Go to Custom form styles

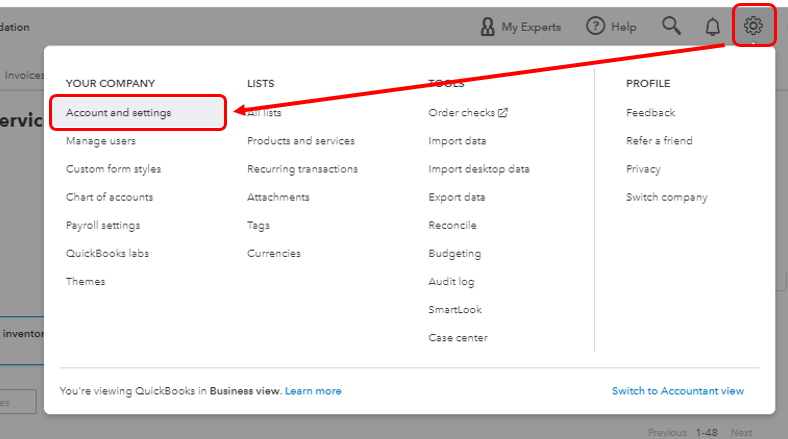point(113,169)
